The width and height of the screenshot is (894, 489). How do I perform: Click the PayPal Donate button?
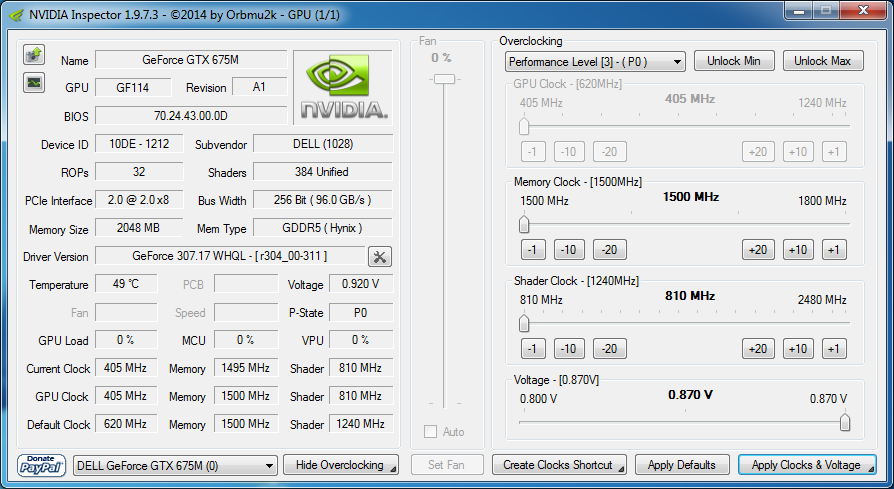click(x=41, y=465)
